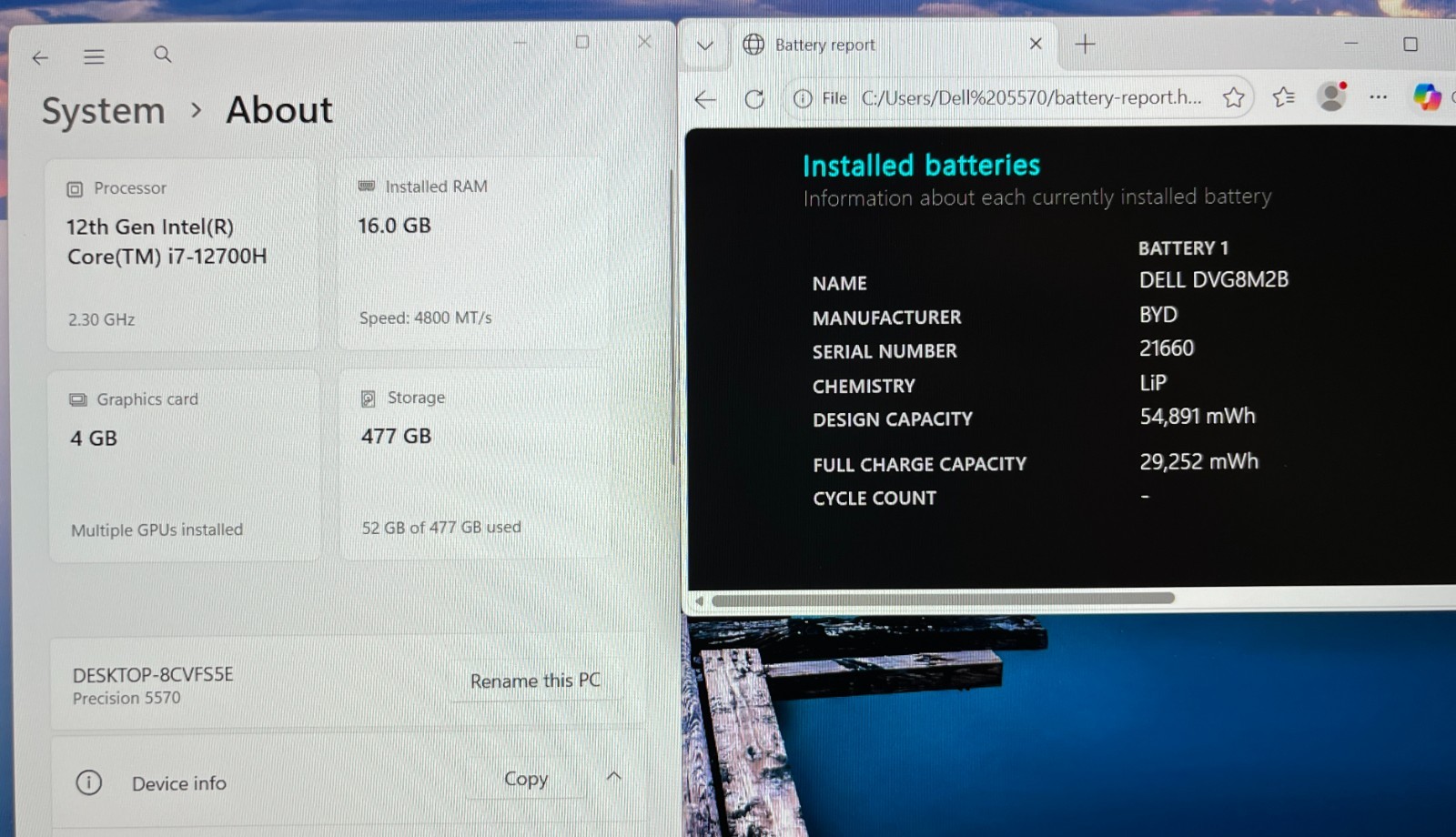Click the Storage card showing 477 GB

tap(474, 463)
